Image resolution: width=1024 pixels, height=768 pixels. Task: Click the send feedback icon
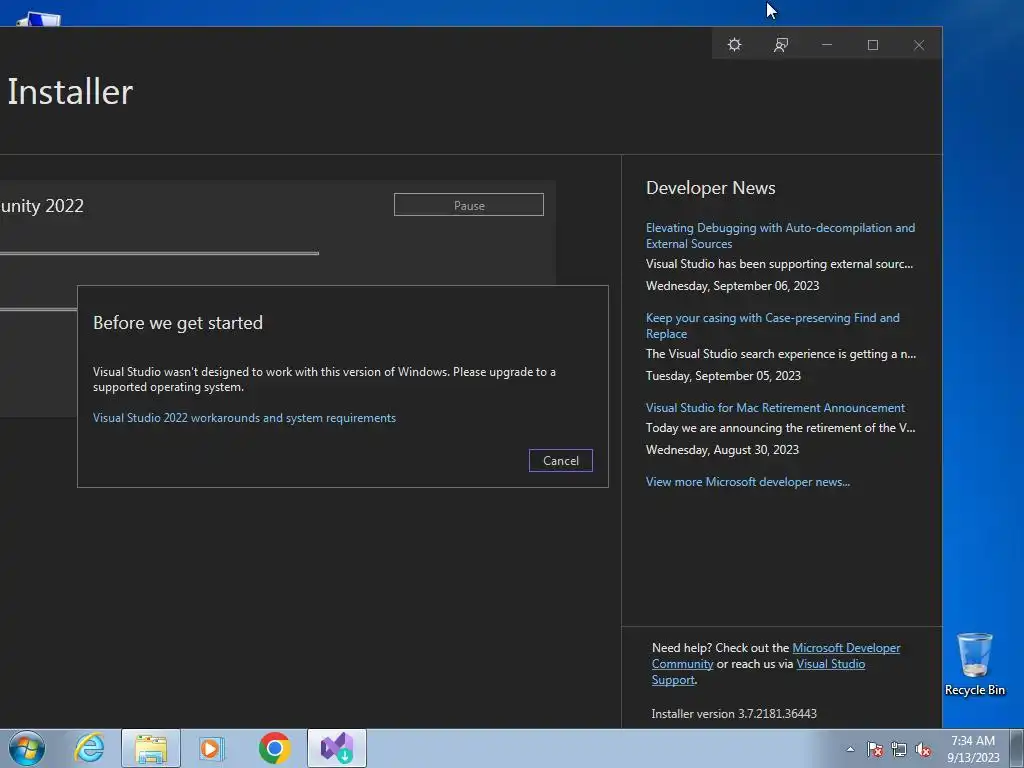(780, 44)
